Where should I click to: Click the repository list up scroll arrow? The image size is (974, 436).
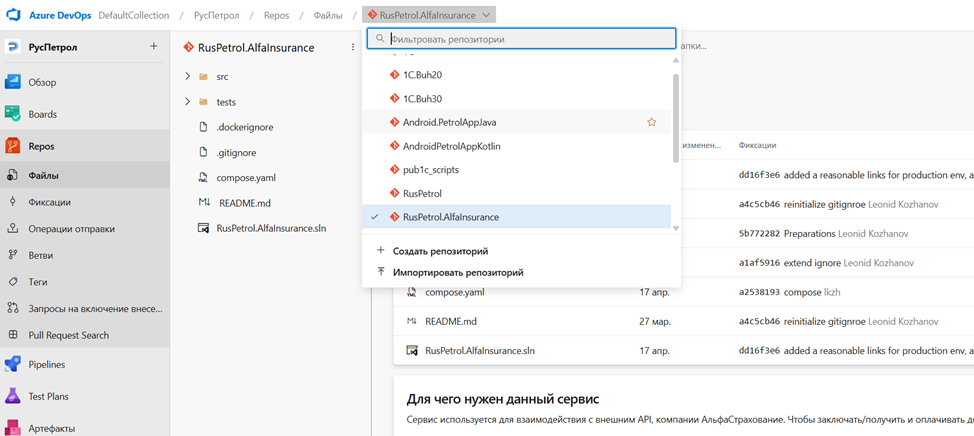coord(676,60)
